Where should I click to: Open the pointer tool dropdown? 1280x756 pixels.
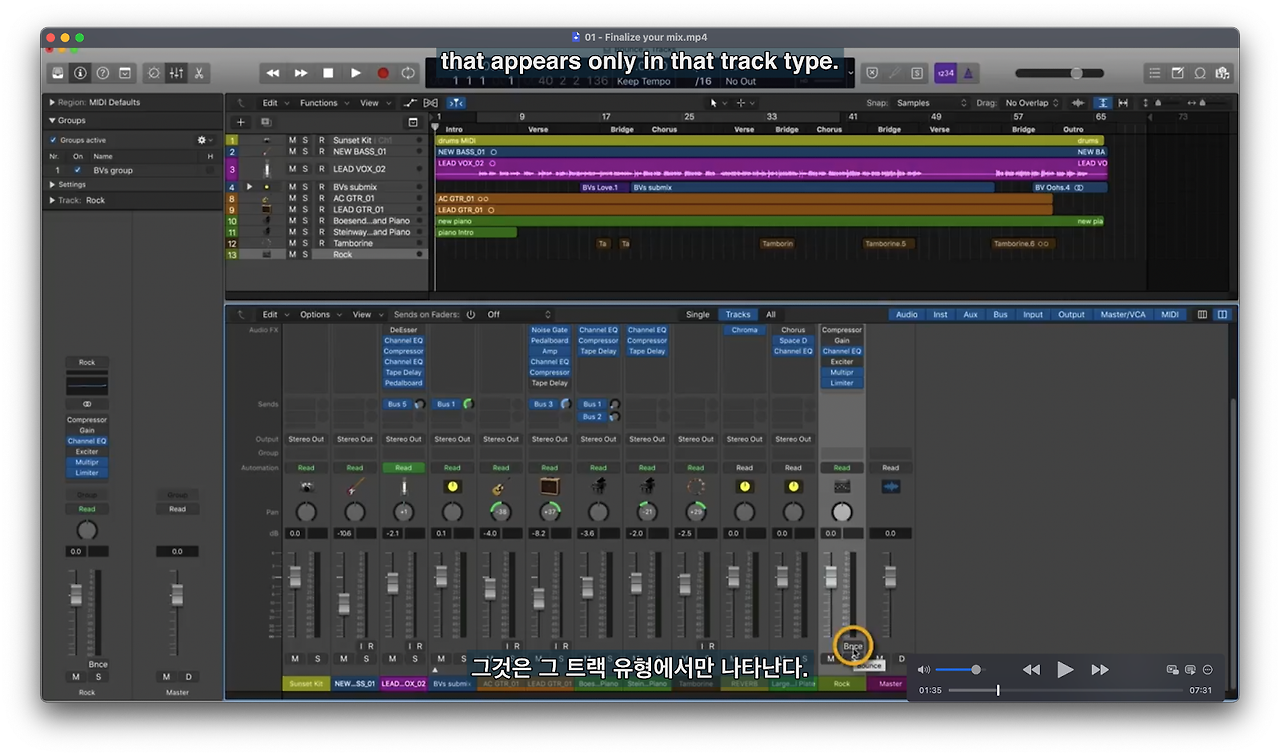pyautogui.click(x=718, y=103)
